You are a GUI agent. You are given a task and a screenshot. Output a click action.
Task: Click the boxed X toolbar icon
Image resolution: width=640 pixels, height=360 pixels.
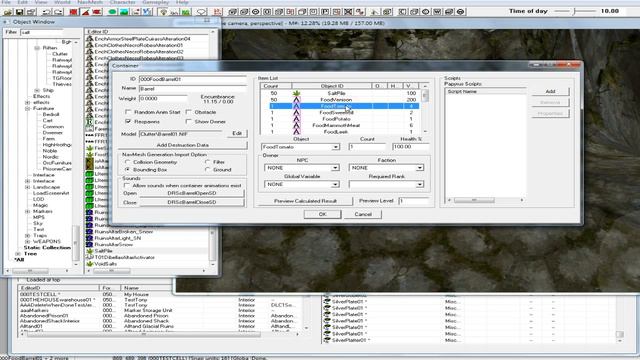click(x=348, y=12)
